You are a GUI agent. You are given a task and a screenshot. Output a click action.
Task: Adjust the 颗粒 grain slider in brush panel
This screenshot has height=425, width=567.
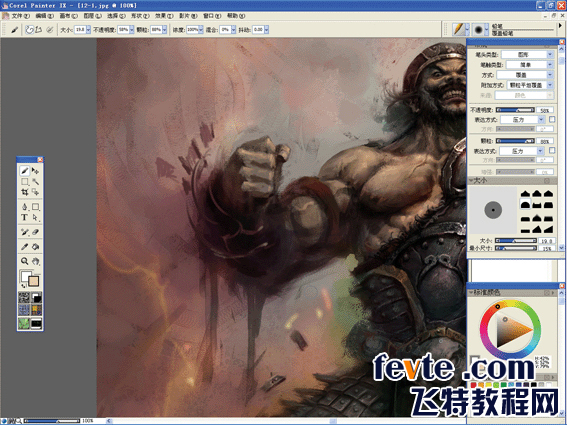[x=515, y=141]
